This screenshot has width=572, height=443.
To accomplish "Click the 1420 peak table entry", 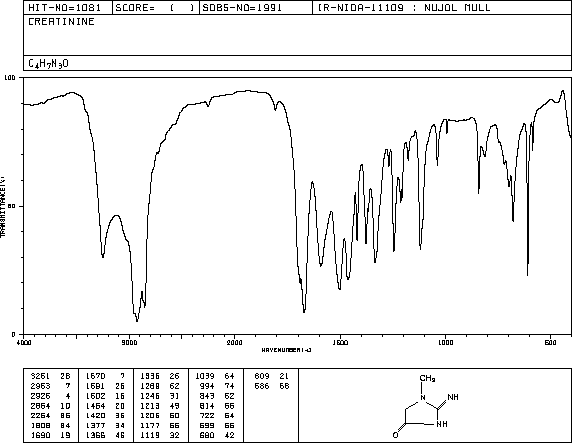I will coord(105,415).
